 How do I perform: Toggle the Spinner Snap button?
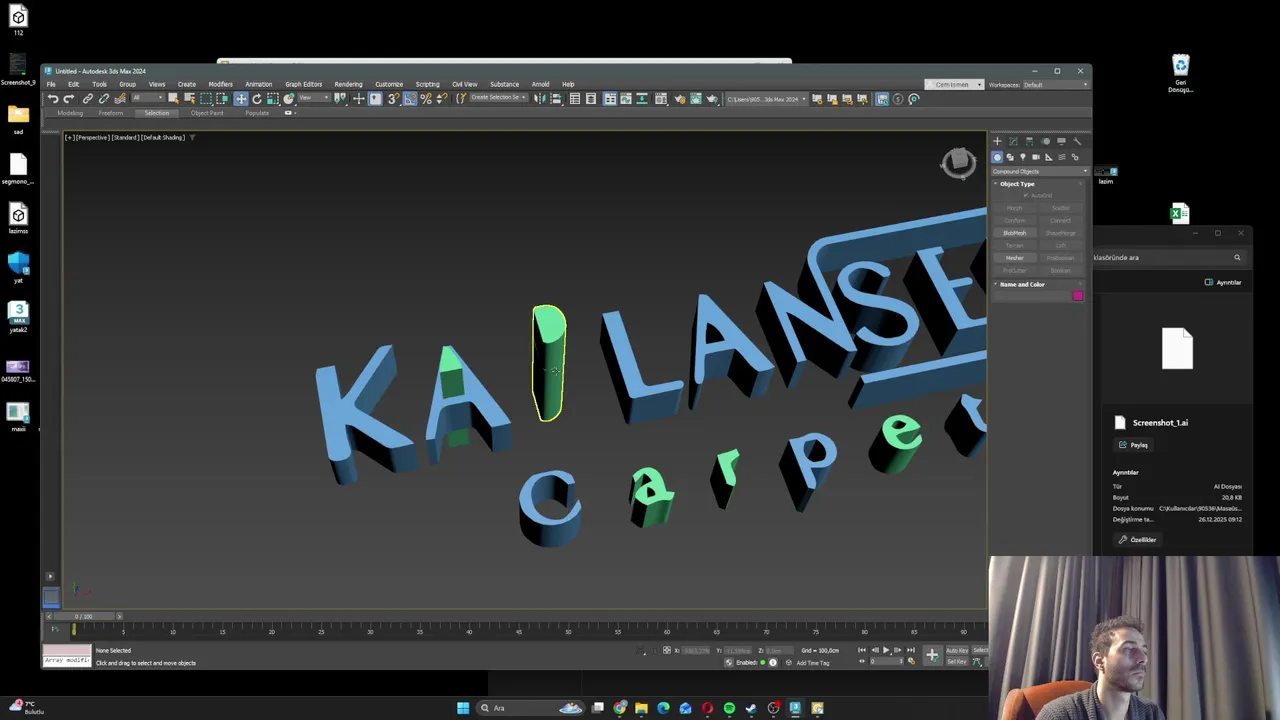pyautogui.click(x=441, y=98)
